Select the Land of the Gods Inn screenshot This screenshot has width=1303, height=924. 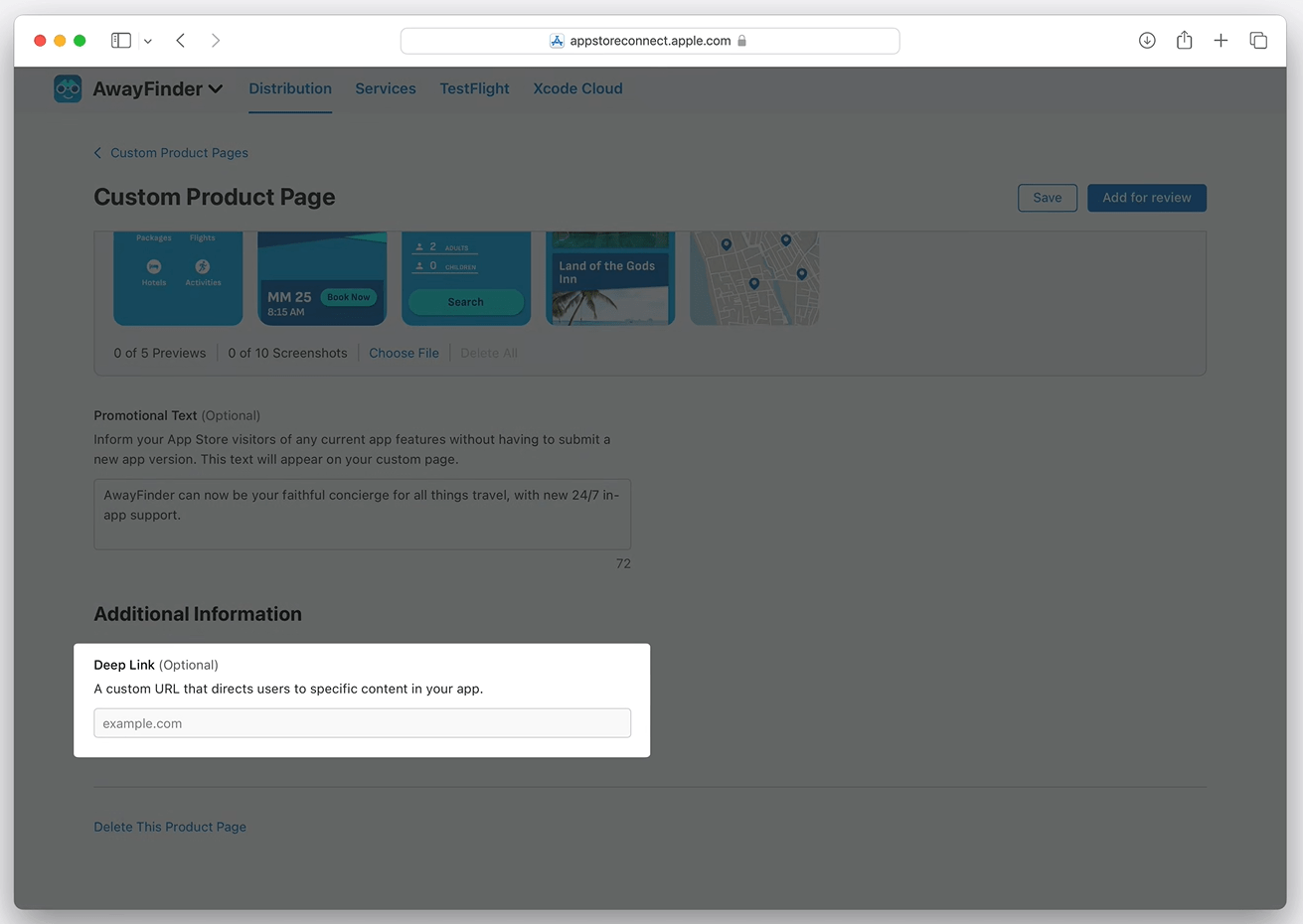[x=610, y=278]
